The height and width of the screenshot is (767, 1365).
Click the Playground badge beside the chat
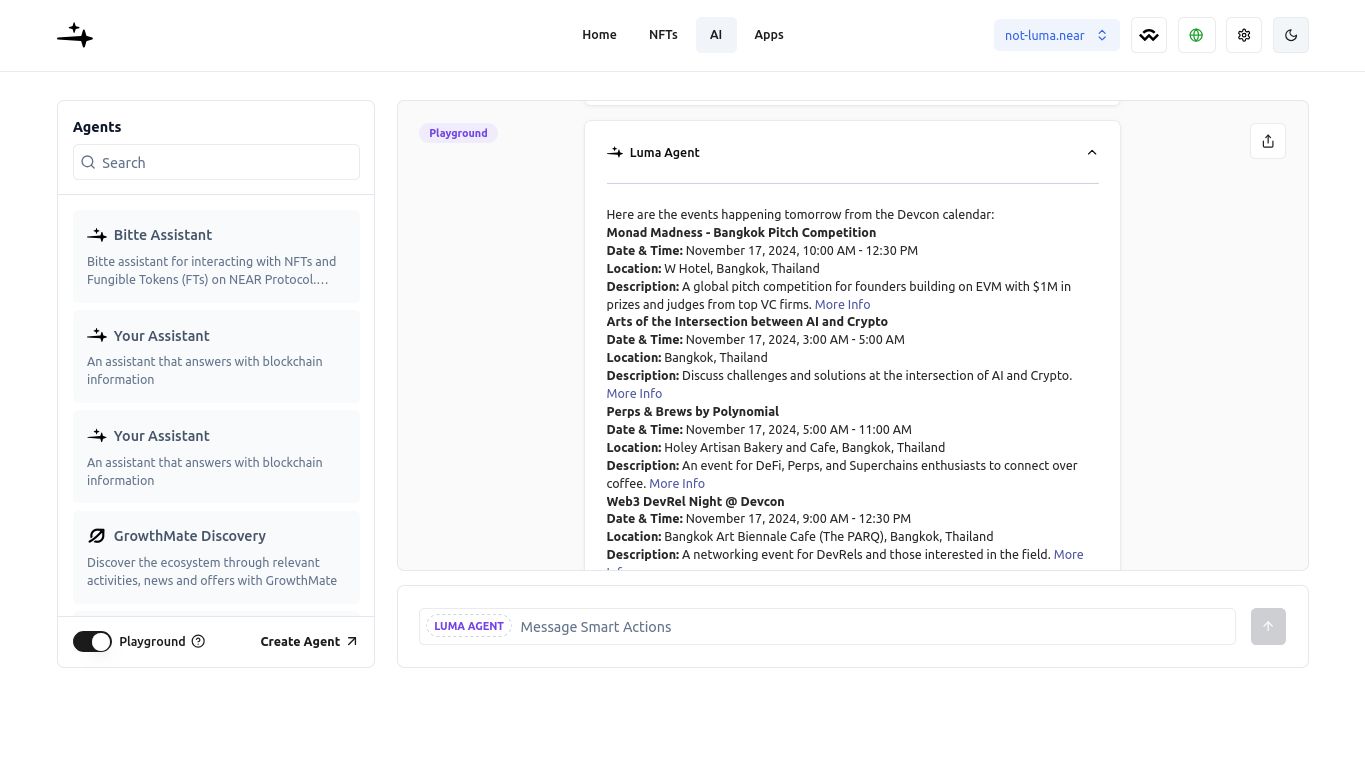click(x=458, y=133)
